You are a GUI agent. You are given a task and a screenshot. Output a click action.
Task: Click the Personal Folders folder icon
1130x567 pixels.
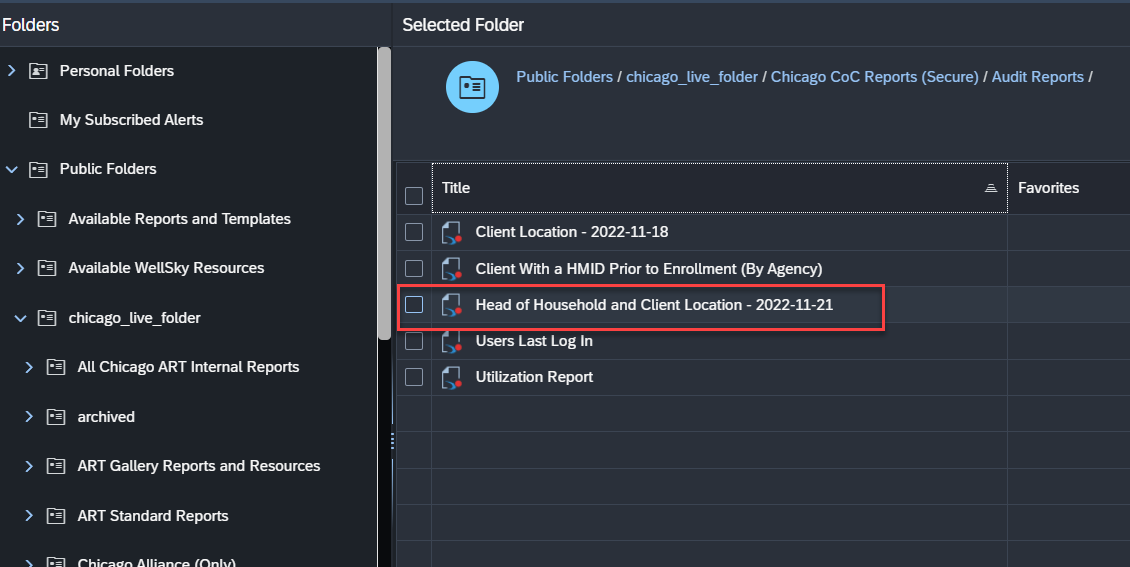coord(39,71)
